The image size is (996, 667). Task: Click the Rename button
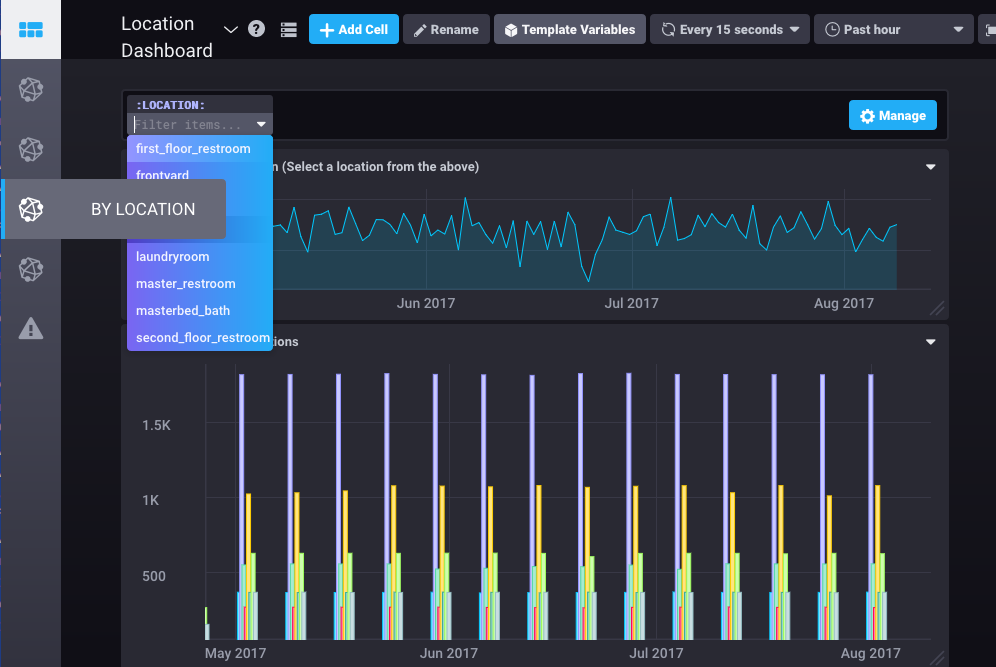point(446,29)
